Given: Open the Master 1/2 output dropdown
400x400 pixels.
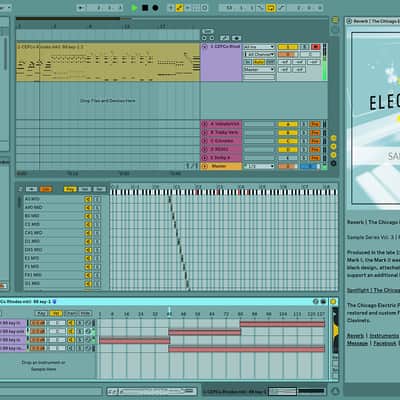Looking at the screenshot, I should (259, 166).
